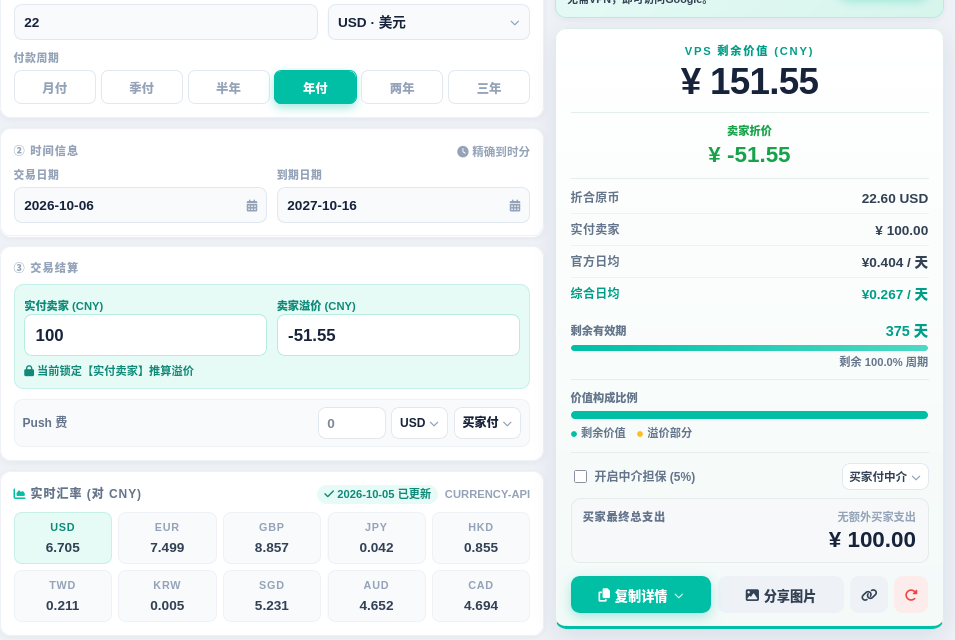Viewport: 955px width, 640px height.
Task: Reset the calculator with red refresh icon
Action: coord(911,595)
